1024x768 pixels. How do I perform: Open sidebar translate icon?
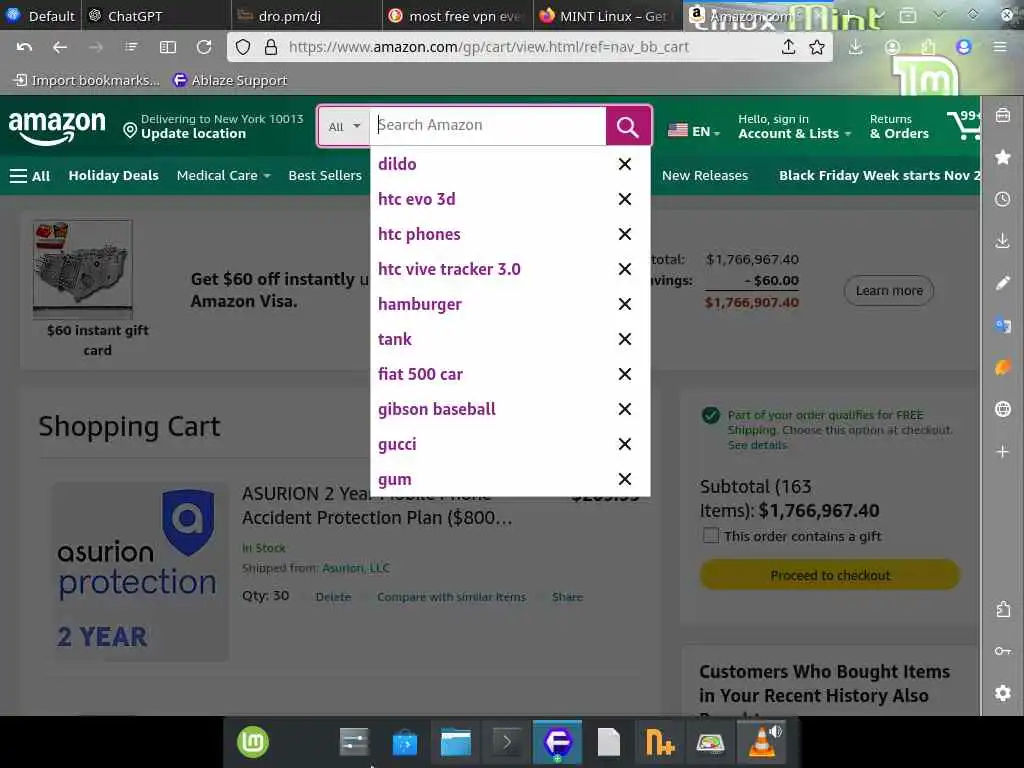click(1002, 325)
